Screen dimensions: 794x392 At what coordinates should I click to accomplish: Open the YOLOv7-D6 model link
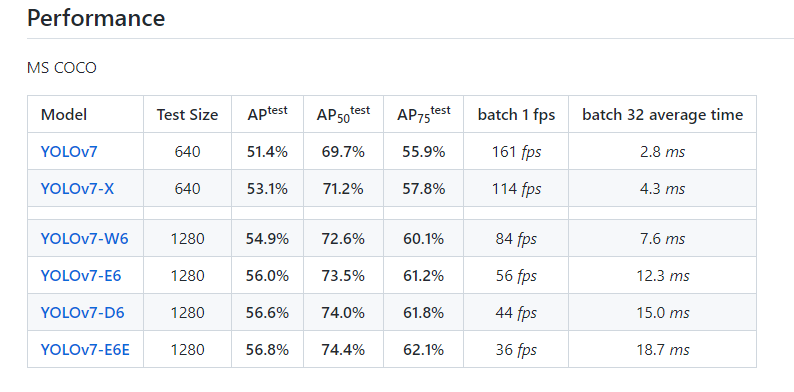(83, 312)
